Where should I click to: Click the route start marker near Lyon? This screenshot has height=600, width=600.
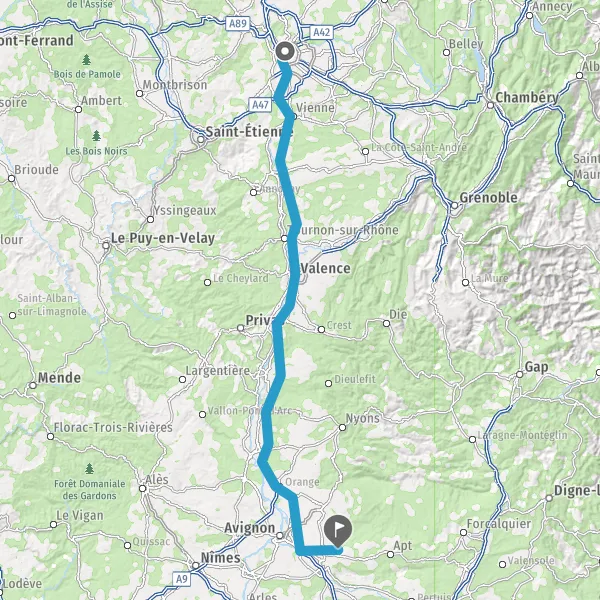tap(285, 51)
